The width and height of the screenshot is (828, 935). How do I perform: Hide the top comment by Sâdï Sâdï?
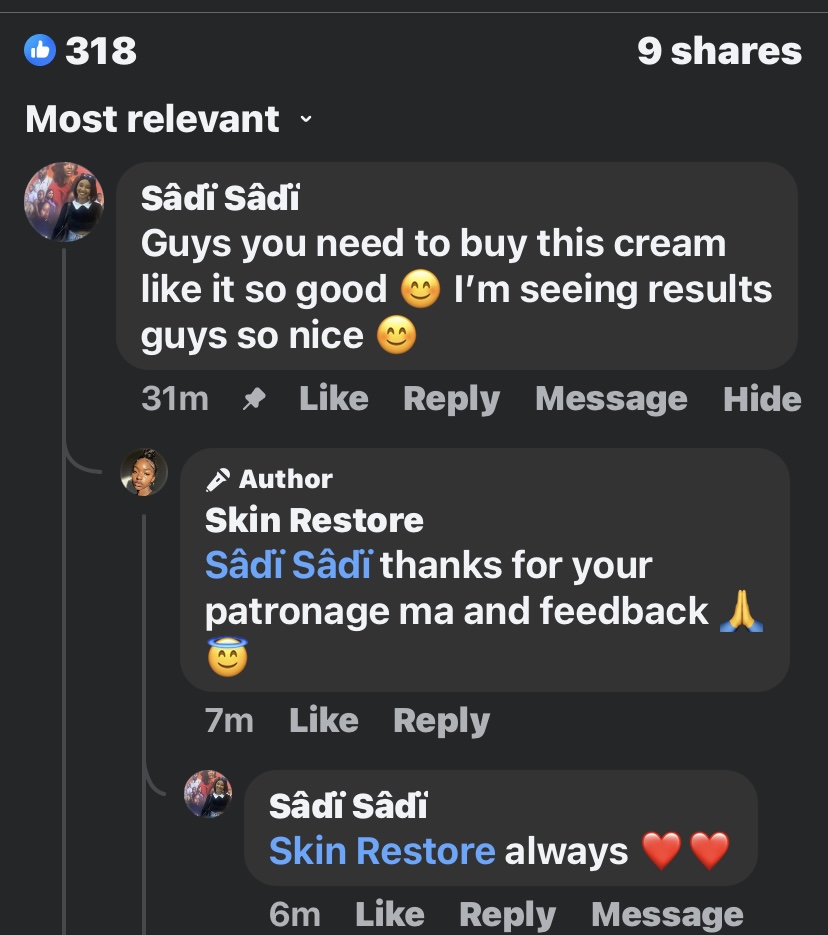pyautogui.click(x=762, y=399)
